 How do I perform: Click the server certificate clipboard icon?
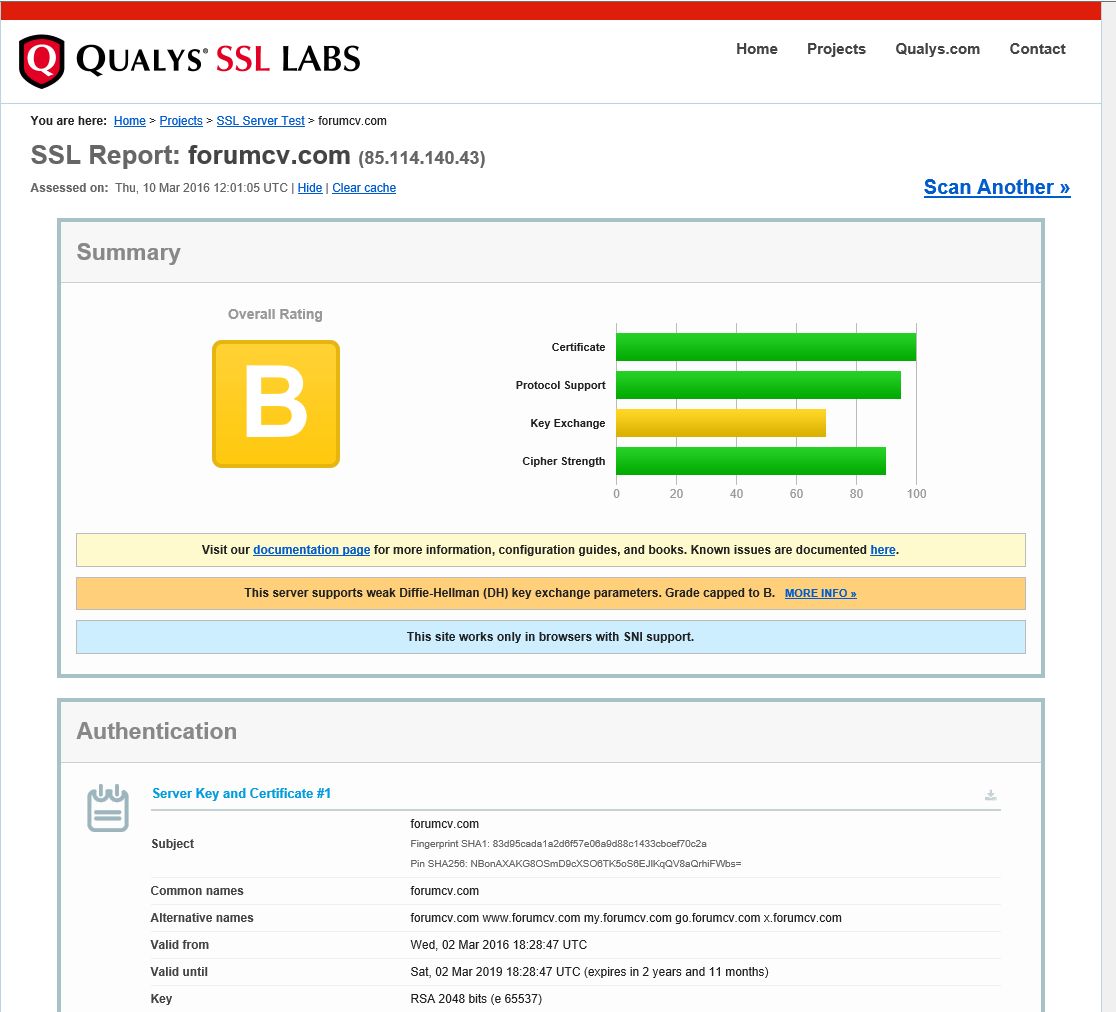[x=108, y=808]
